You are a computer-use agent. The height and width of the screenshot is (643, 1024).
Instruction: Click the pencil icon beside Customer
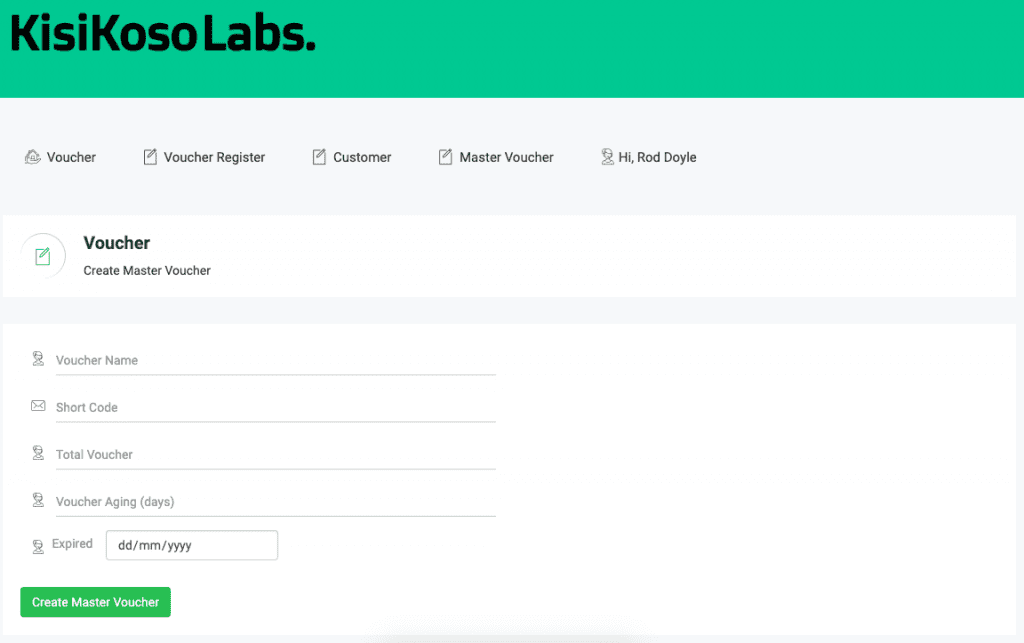pos(319,157)
